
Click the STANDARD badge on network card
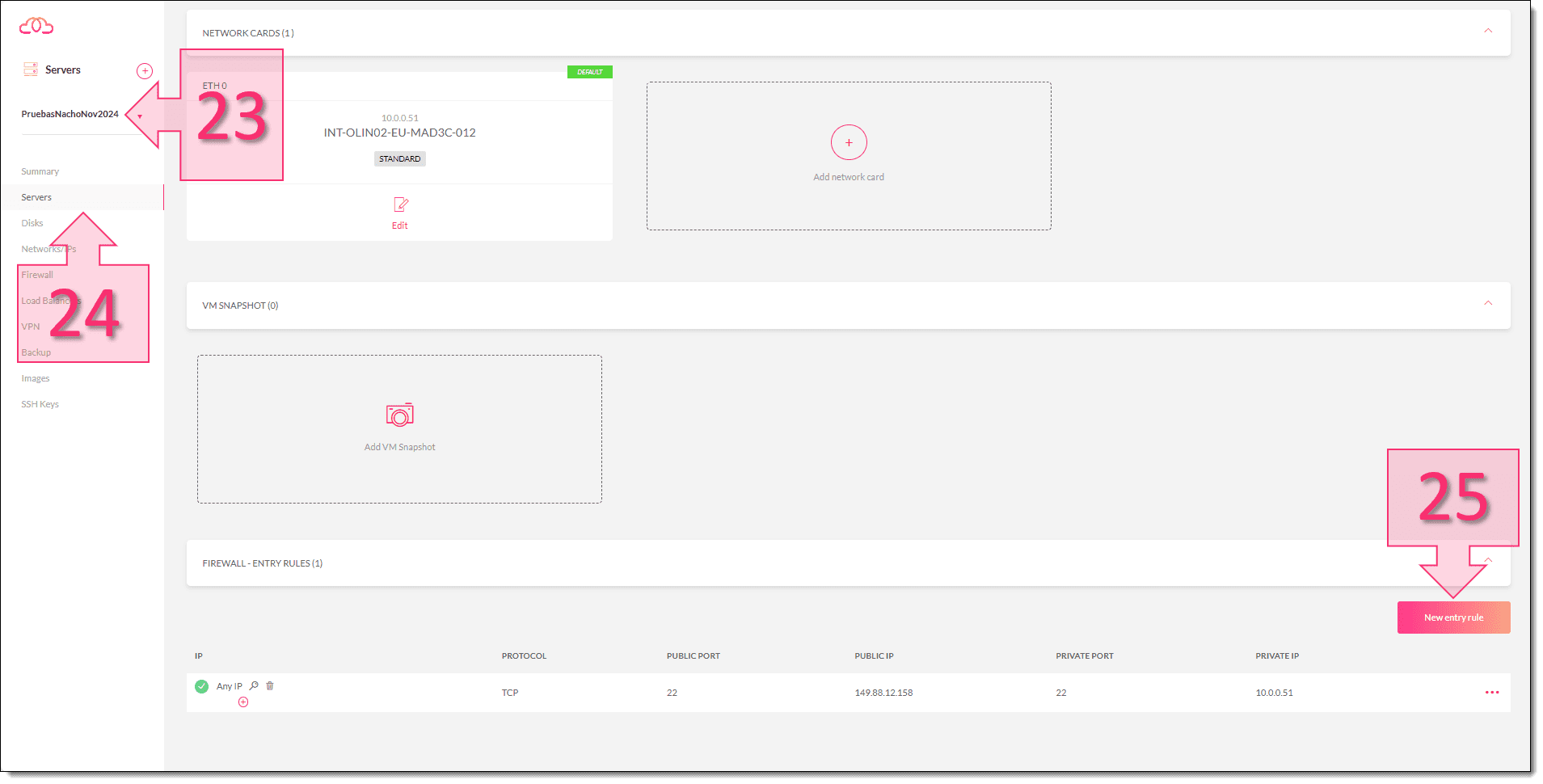click(x=400, y=159)
